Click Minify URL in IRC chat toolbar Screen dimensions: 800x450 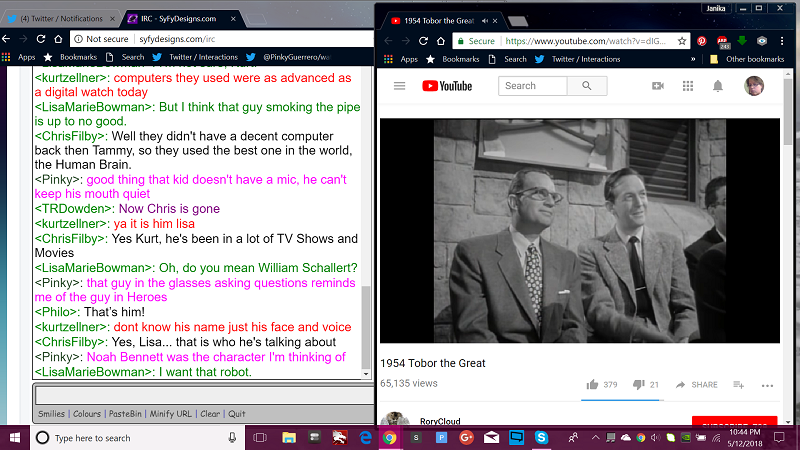click(x=170, y=414)
